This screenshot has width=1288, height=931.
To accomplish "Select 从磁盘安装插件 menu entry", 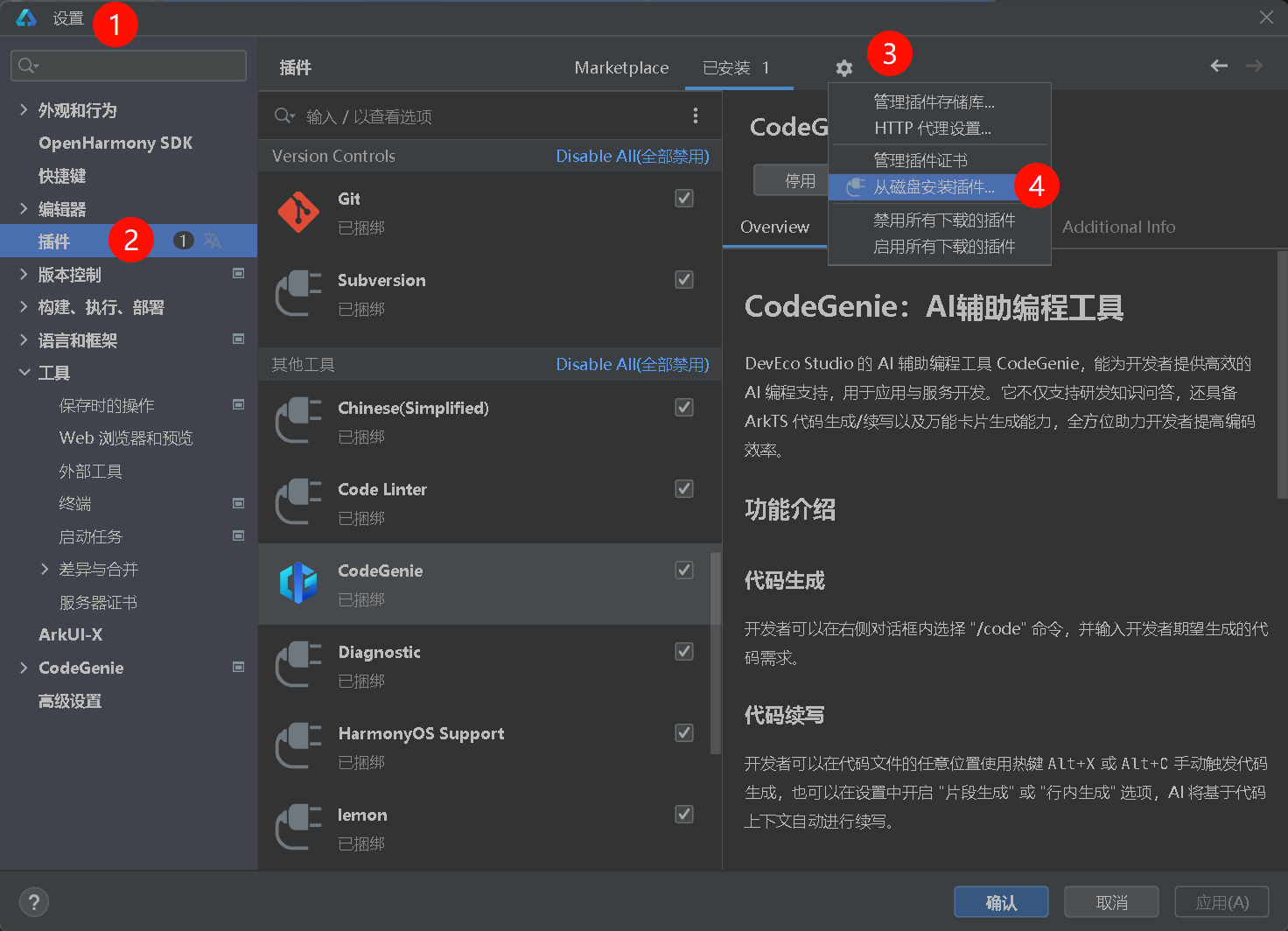I will [x=934, y=187].
